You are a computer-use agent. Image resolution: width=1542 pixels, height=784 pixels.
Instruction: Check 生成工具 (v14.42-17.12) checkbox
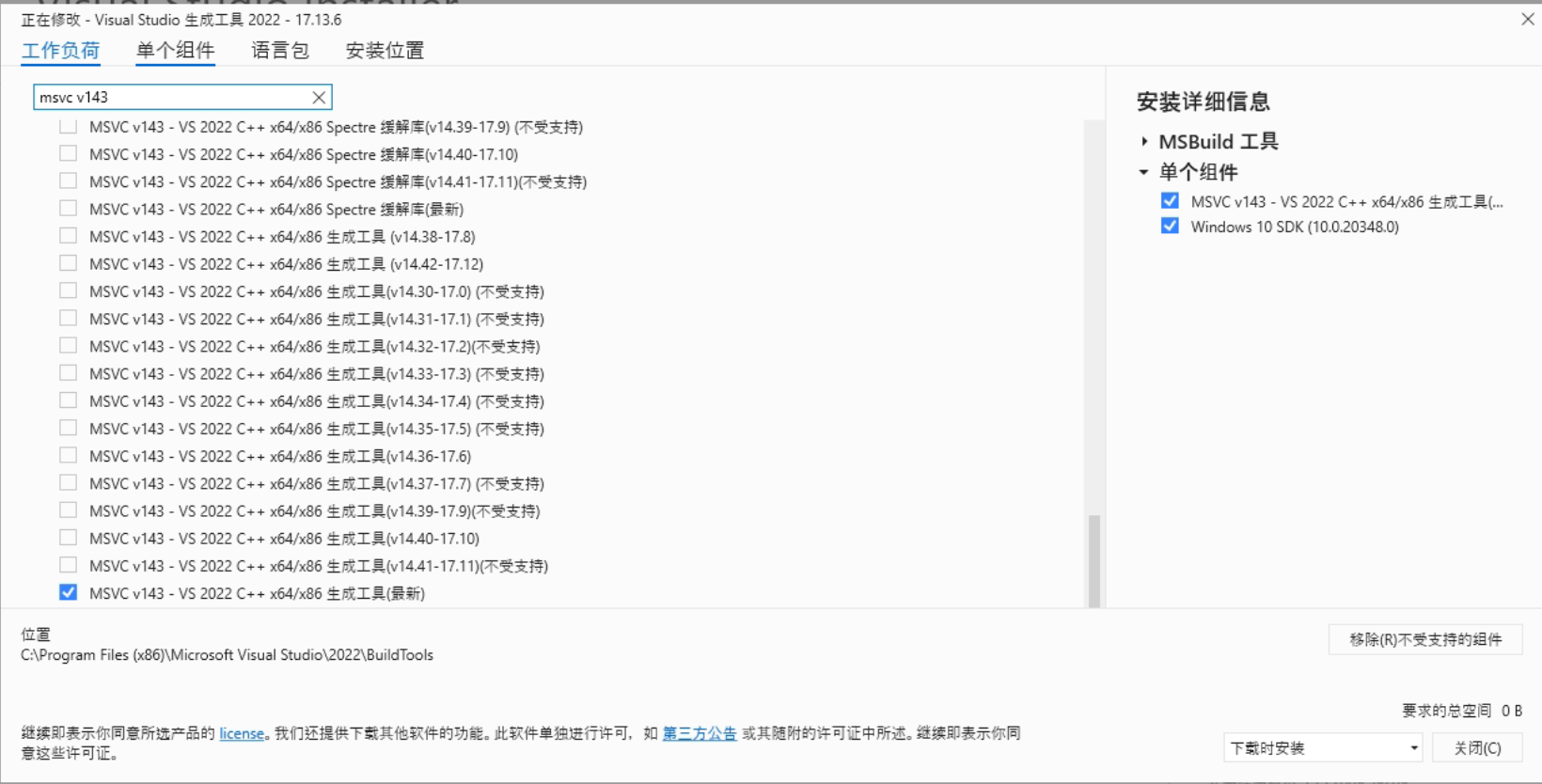coord(68,263)
